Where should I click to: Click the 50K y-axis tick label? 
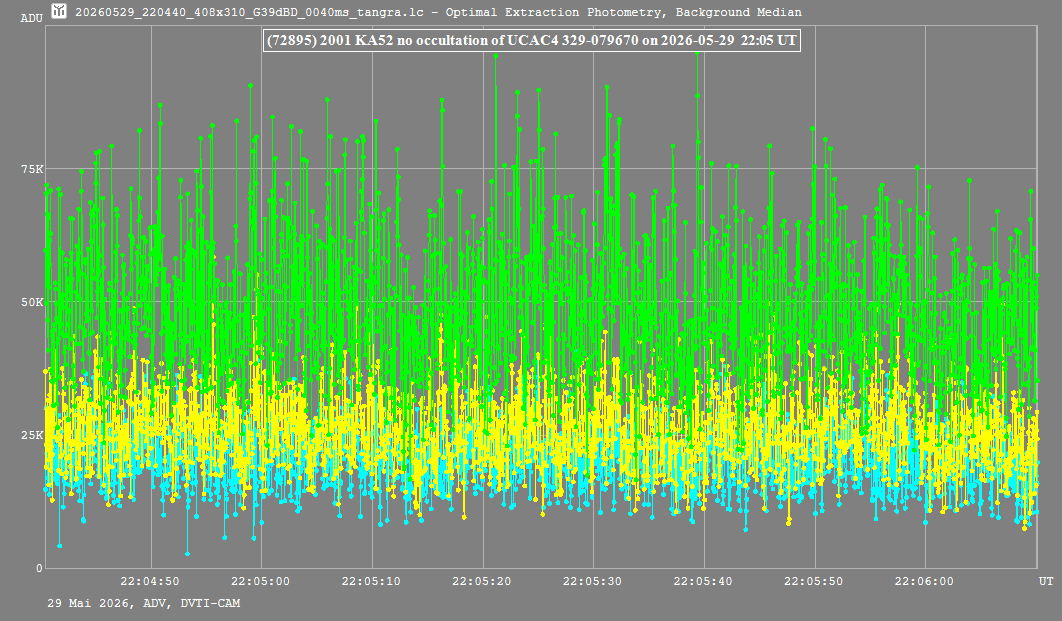(32, 302)
